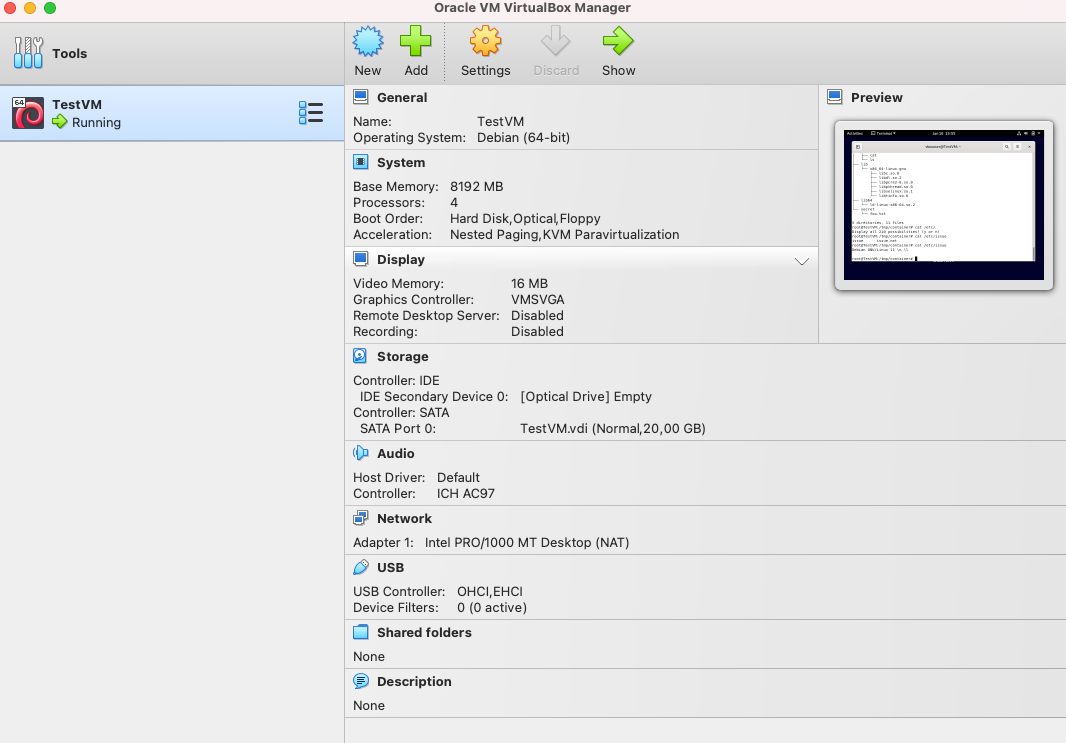Click the ICH AC97 audio controller value

[466, 494]
